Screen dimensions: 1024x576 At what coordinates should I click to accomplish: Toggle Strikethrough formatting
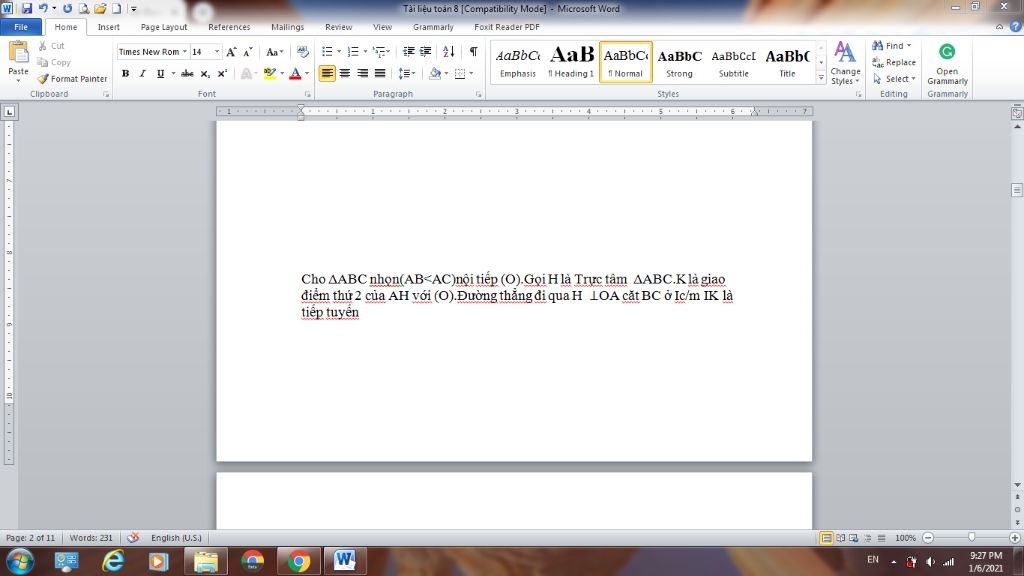click(x=187, y=74)
